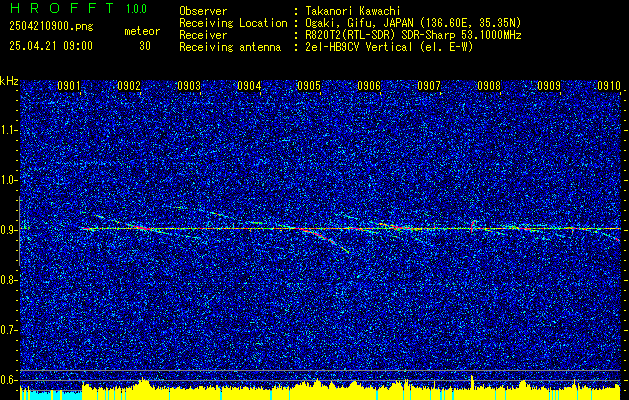629x400 pixels.
Task: Click the 0905 time marker
Action: [309, 85]
